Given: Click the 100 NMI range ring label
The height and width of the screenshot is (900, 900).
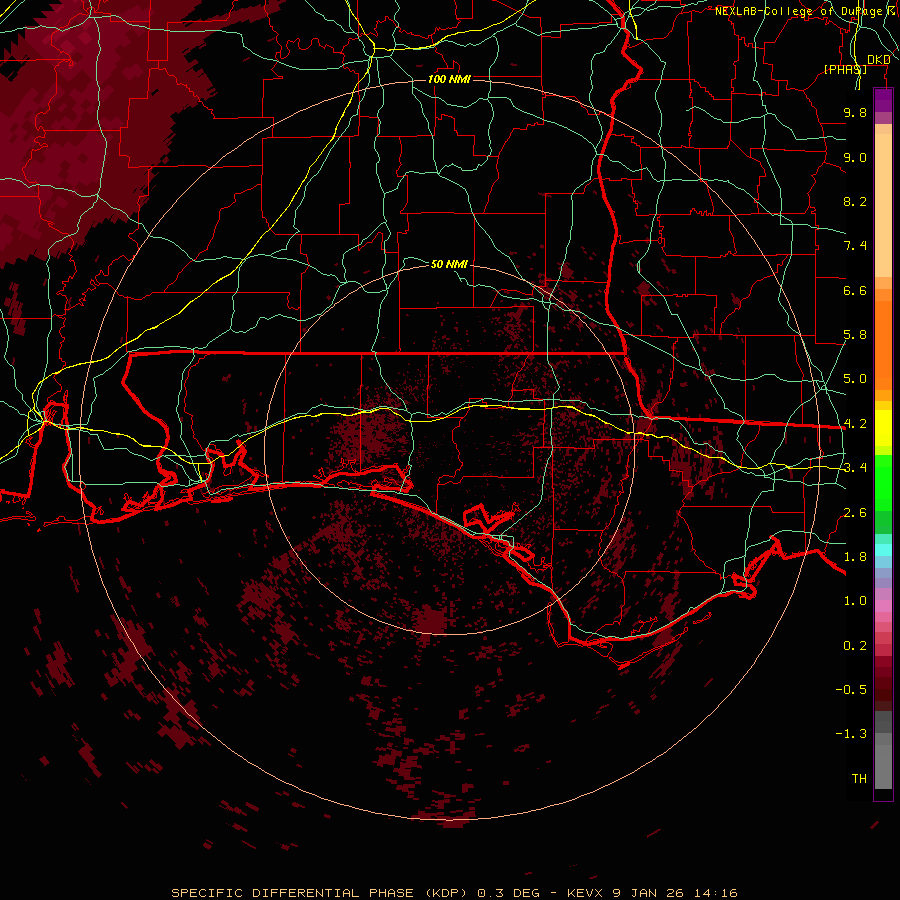Looking at the screenshot, I should 449,79.
